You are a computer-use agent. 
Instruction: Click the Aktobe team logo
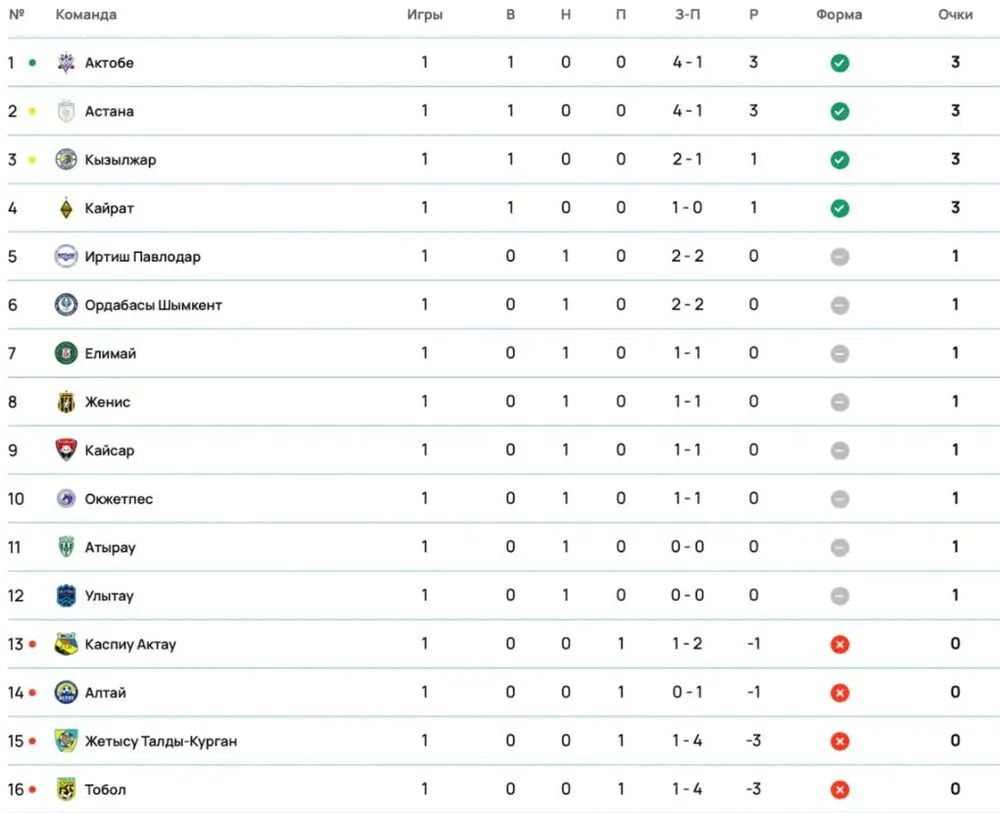(x=66, y=62)
